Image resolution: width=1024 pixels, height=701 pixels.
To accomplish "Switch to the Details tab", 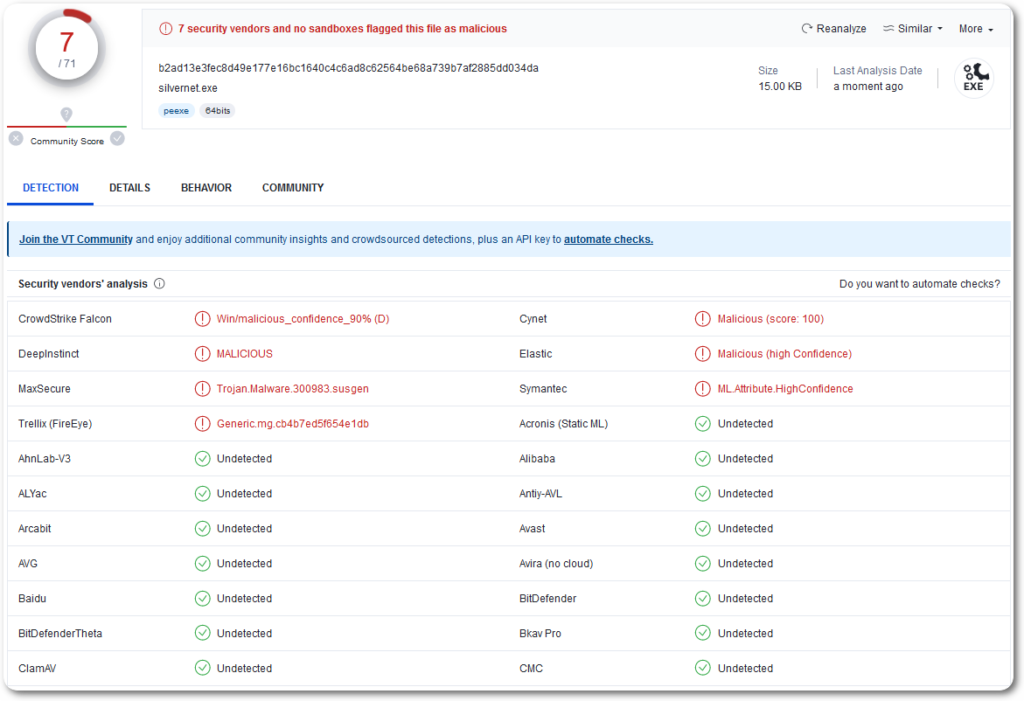I will [x=130, y=188].
